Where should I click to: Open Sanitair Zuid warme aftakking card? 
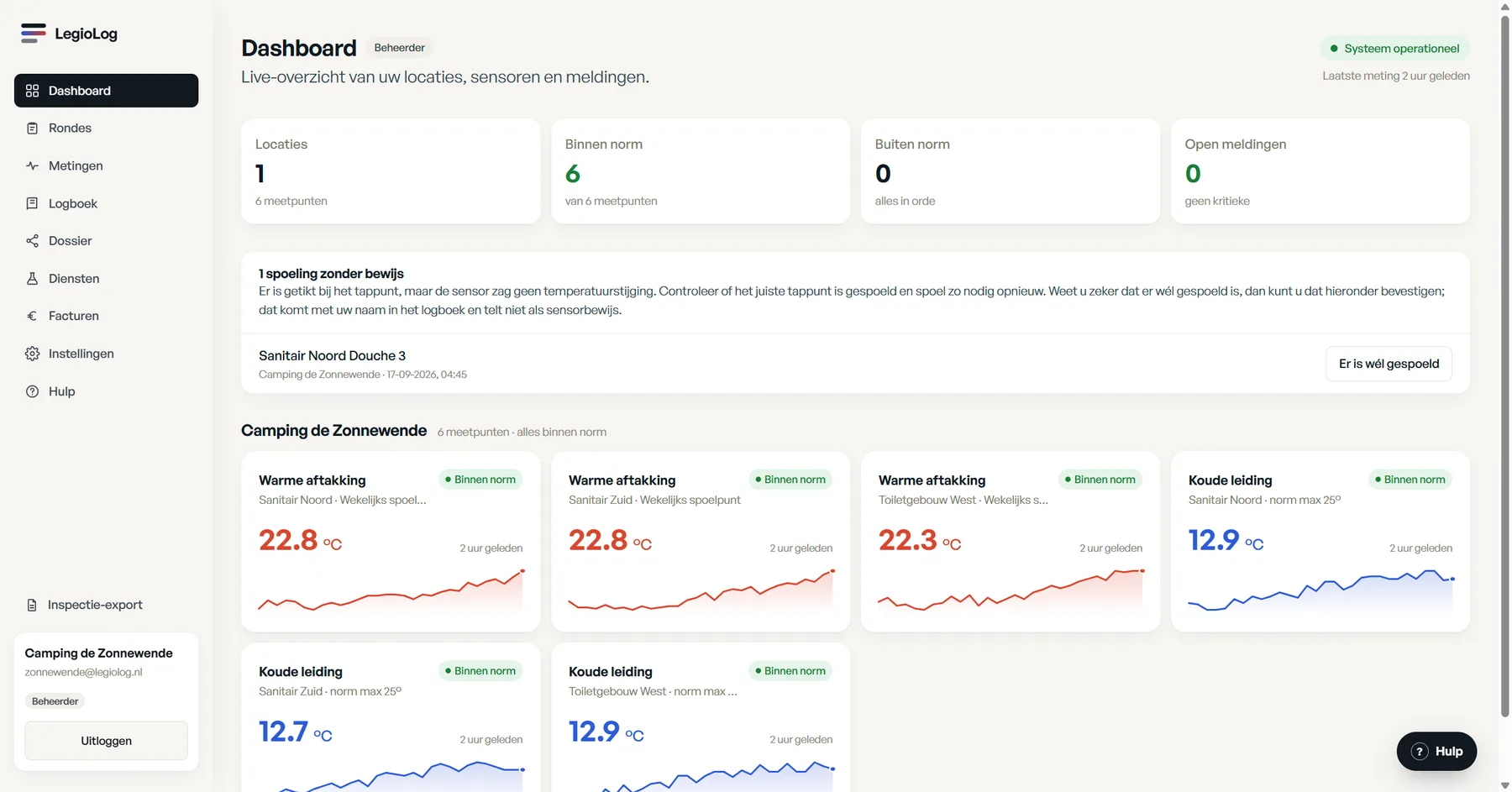coord(701,542)
